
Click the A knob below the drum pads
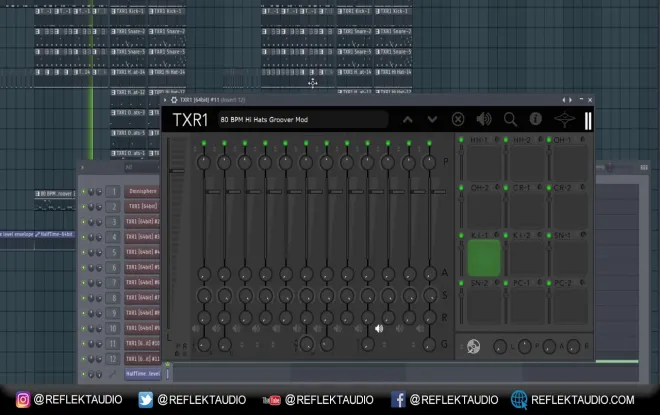(x=549, y=347)
